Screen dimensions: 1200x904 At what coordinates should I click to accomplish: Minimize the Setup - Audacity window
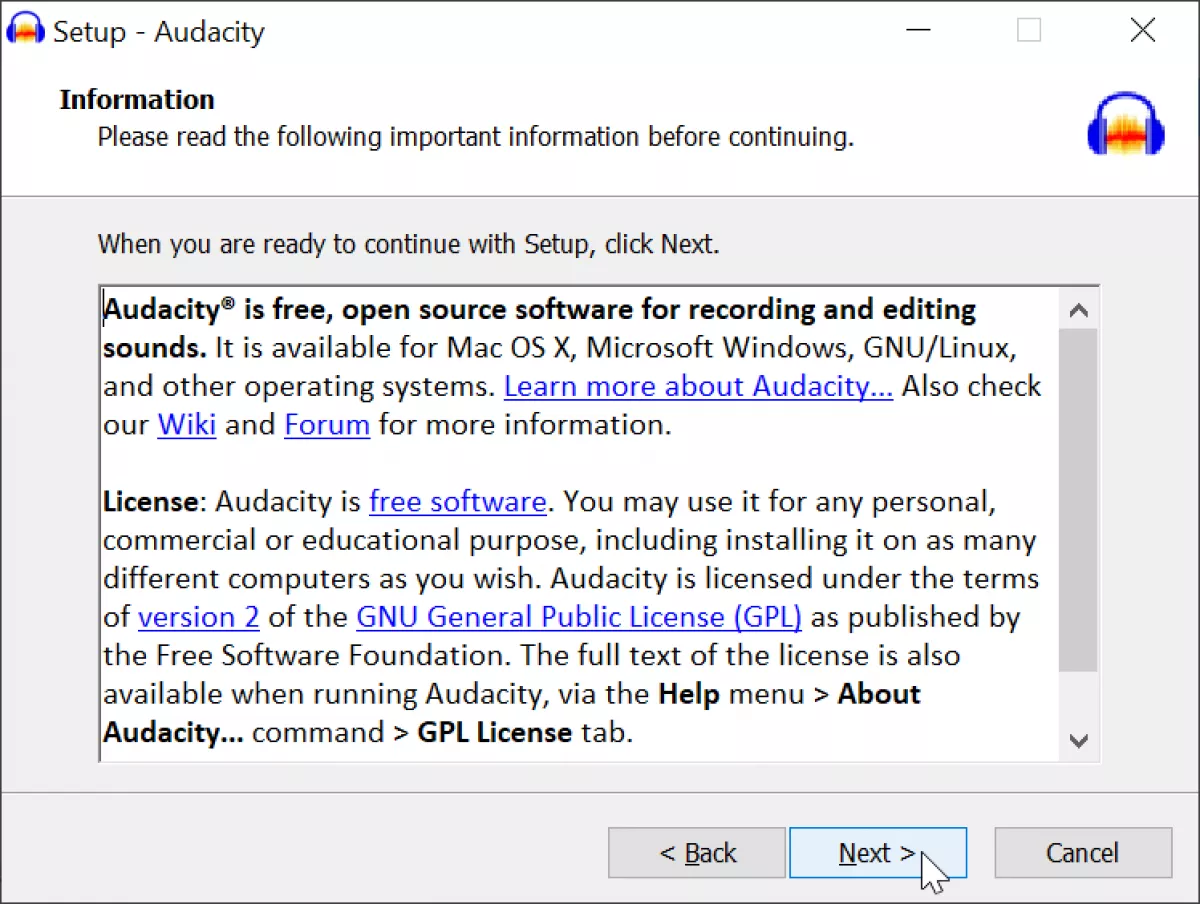(x=920, y=30)
